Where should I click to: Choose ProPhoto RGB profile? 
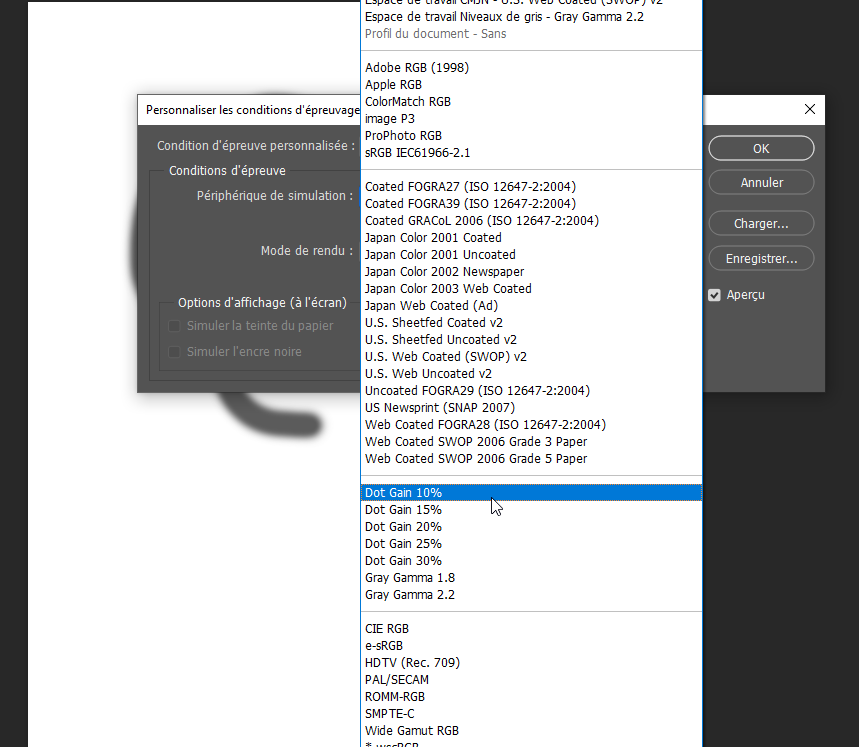click(x=403, y=136)
